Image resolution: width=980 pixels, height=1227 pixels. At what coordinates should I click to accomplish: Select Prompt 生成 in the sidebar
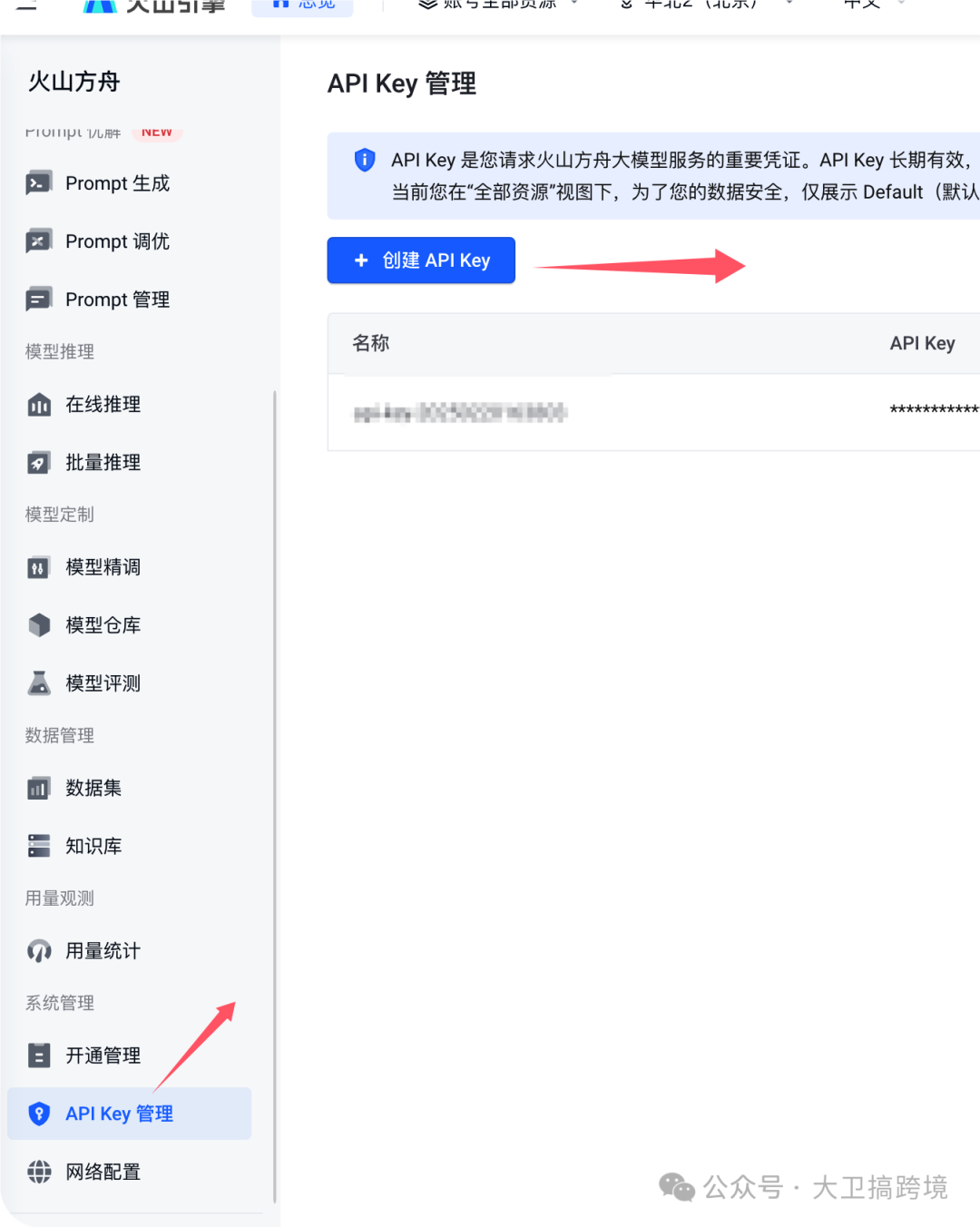117,182
